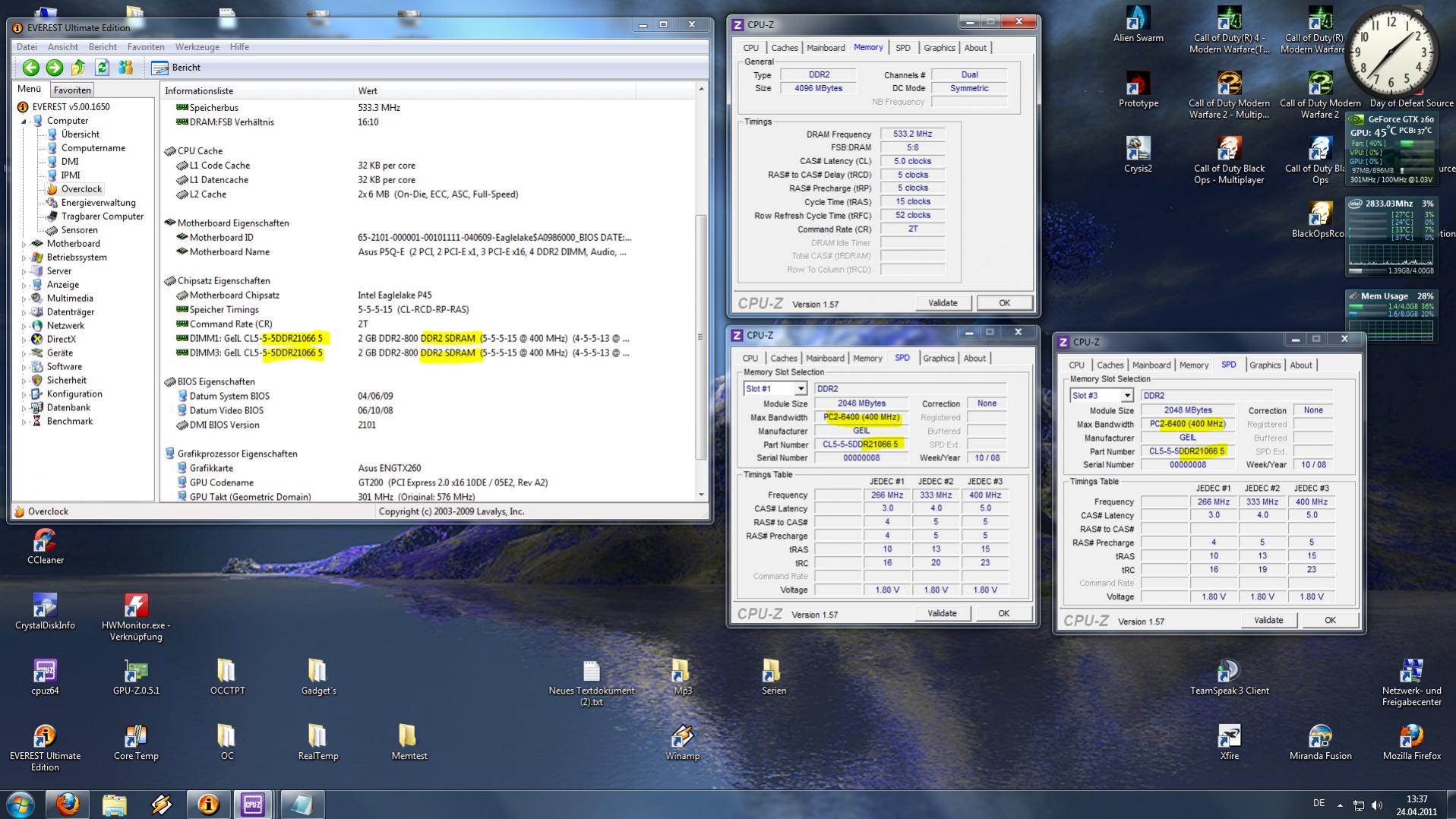Click the green Forward arrow in EVEREST toolbar
Viewport: 1456px width, 819px height.
55,68
